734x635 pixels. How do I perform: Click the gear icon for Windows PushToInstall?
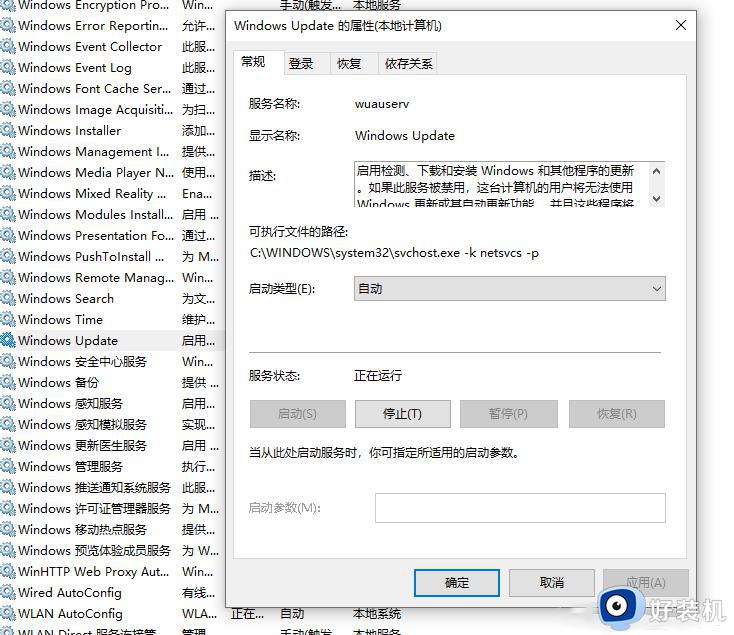(8, 256)
